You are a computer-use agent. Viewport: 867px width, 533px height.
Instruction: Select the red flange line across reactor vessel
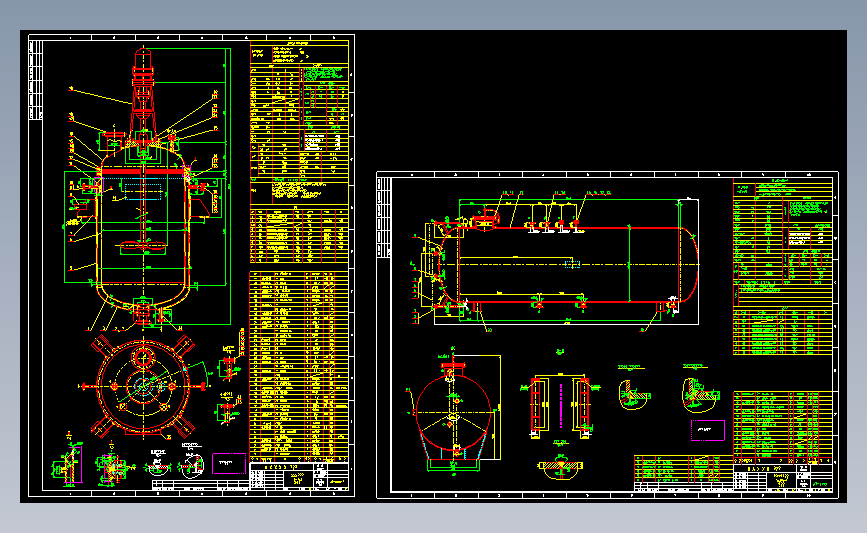pyautogui.click(x=143, y=172)
